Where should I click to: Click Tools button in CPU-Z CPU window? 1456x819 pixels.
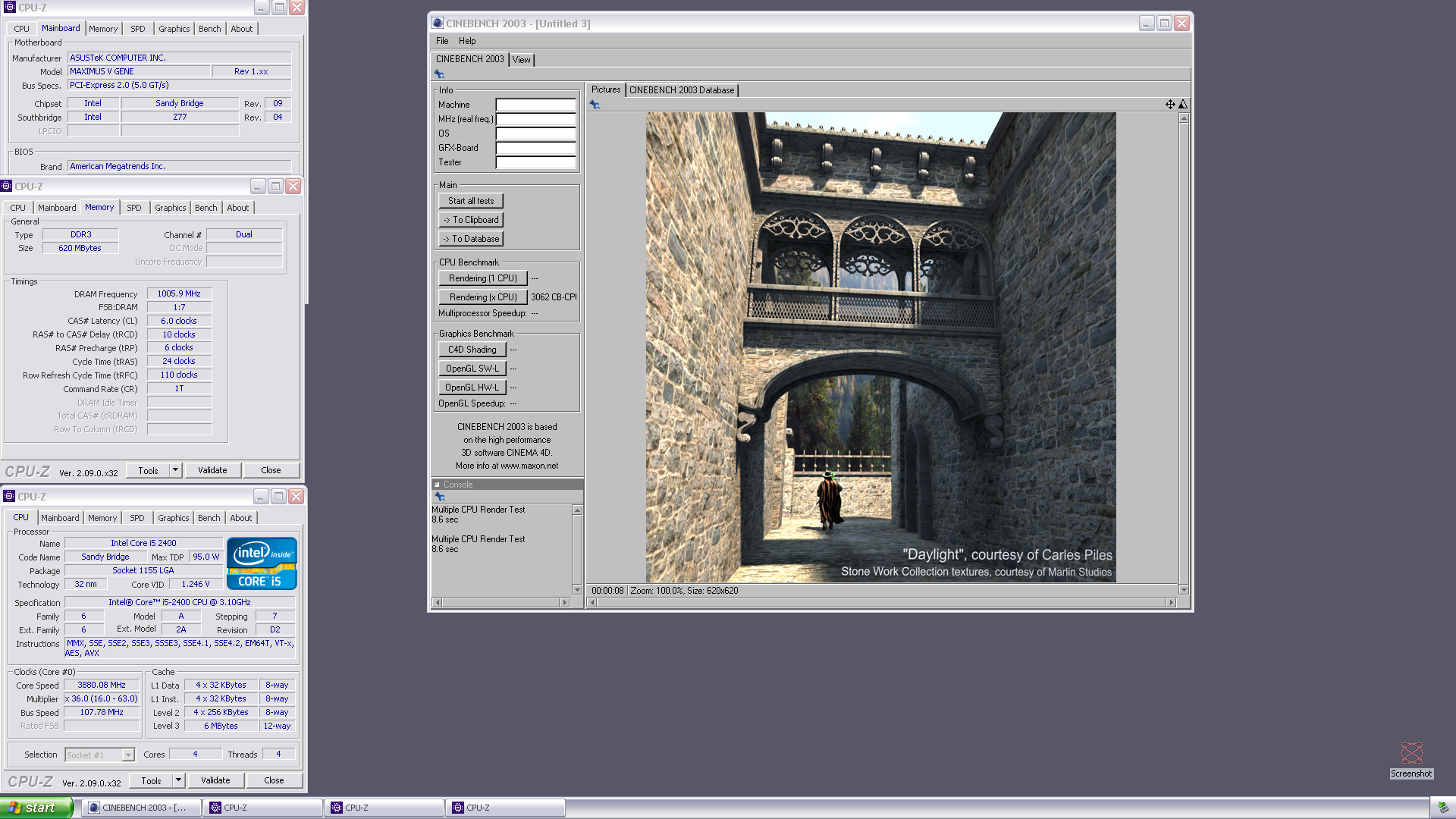click(x=151, y=780)
